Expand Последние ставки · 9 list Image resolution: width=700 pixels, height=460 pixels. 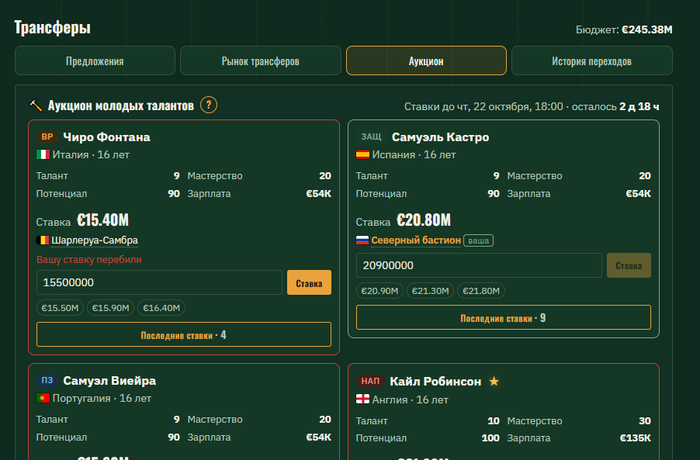(x=504, y=318)
